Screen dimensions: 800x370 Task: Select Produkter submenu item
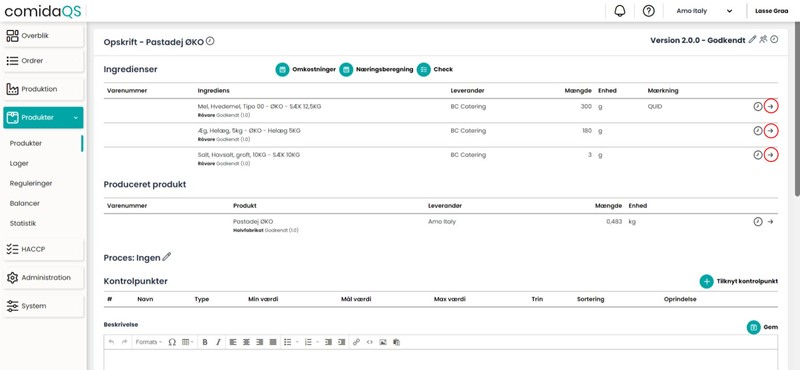pyautogui.click(x=26, y=143)
